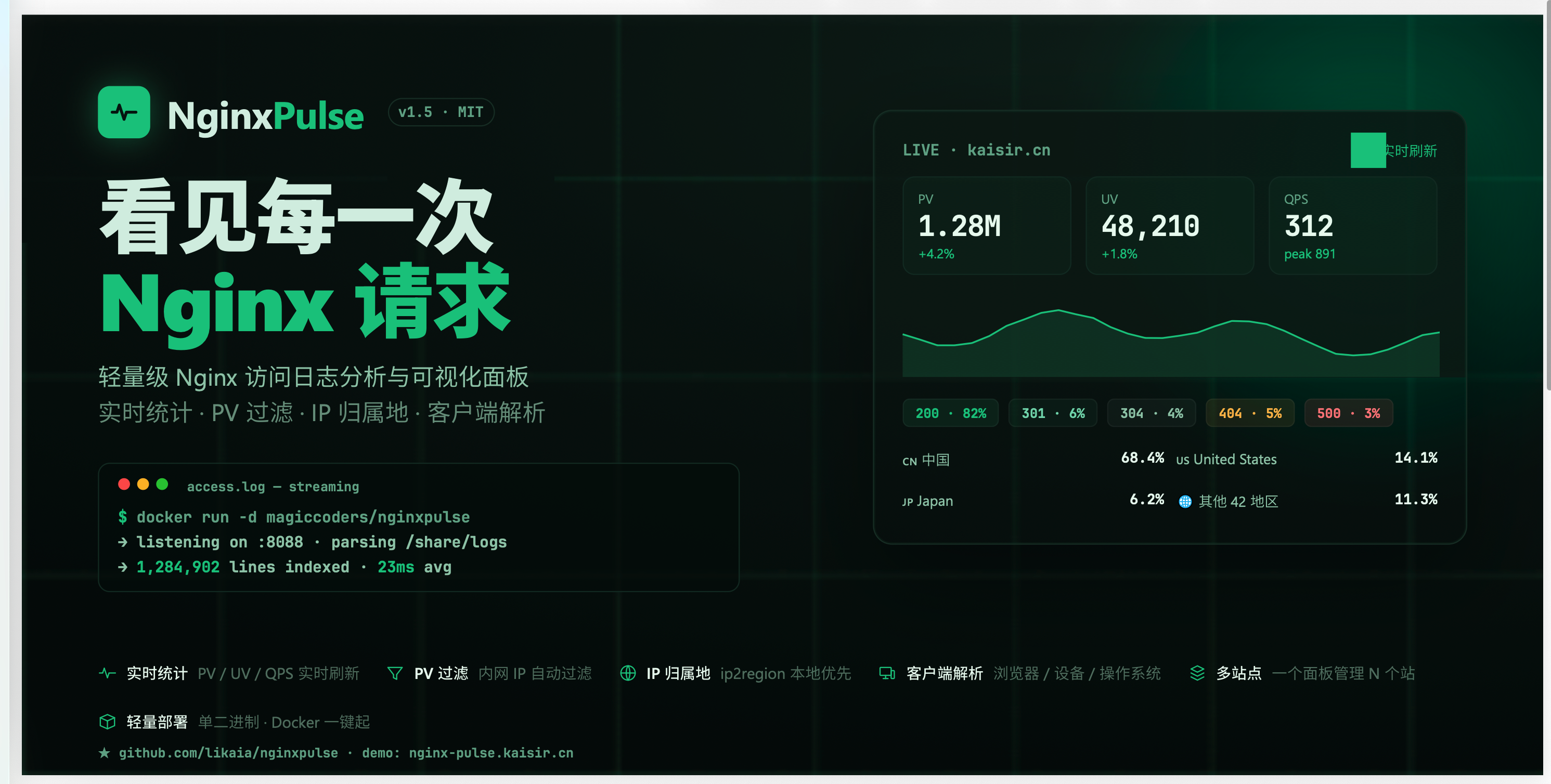Click the GitHub star icon
The width and height of the screenshot is (1551, 784).
click(x=105, y=753)
